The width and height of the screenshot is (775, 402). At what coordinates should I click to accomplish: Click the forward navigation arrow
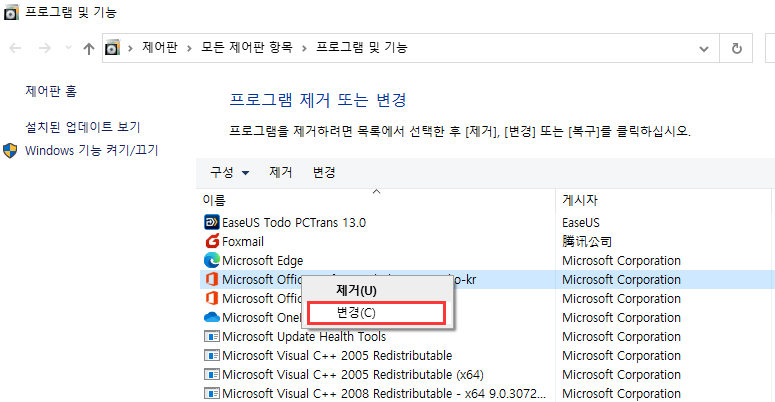pyautogui.click(x=44, y=48)
